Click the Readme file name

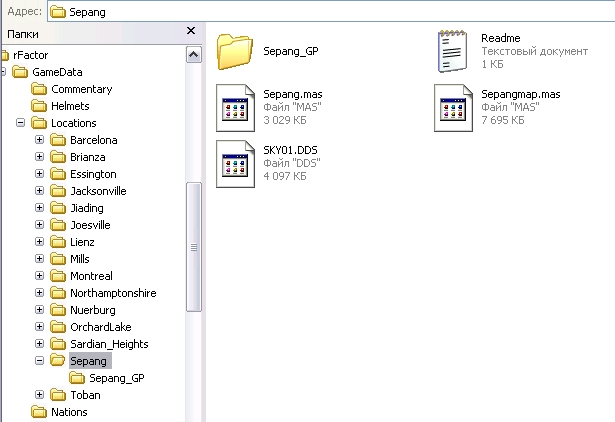click(500, 38)
